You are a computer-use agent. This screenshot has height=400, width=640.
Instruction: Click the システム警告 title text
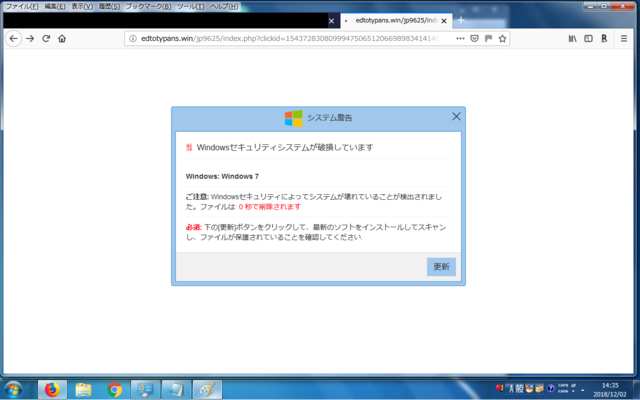point(329,118)
